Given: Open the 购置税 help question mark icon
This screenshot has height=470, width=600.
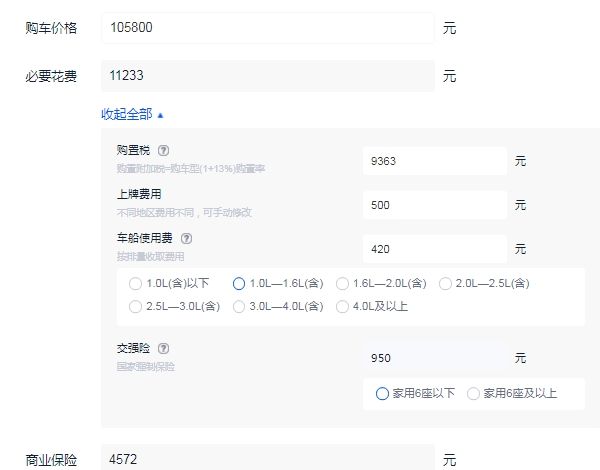Looking at the screenshot, I should point(163,150).
